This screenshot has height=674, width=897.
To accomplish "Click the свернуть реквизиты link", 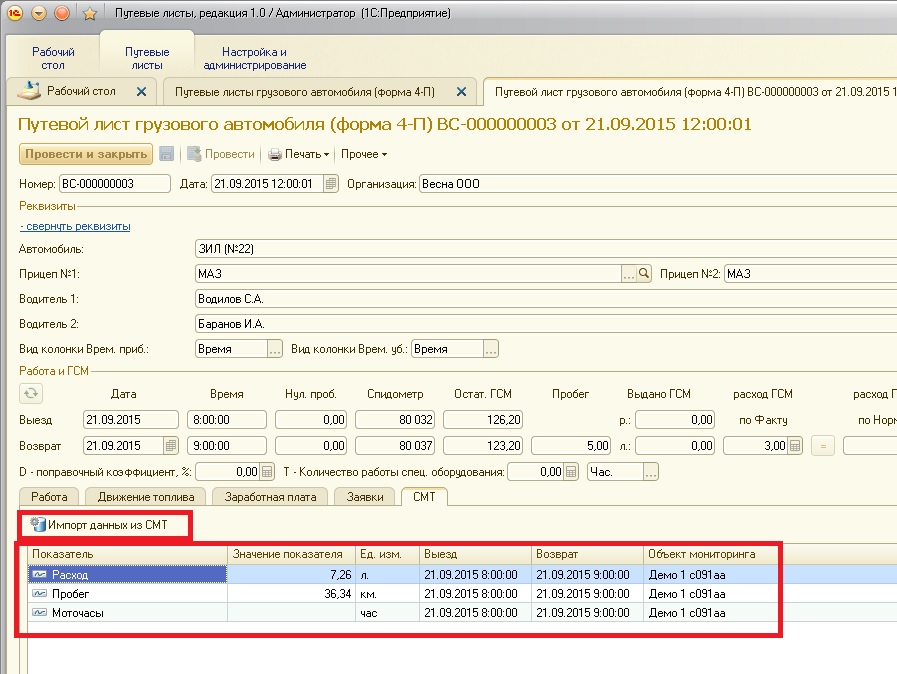I will tap(75, 226).
